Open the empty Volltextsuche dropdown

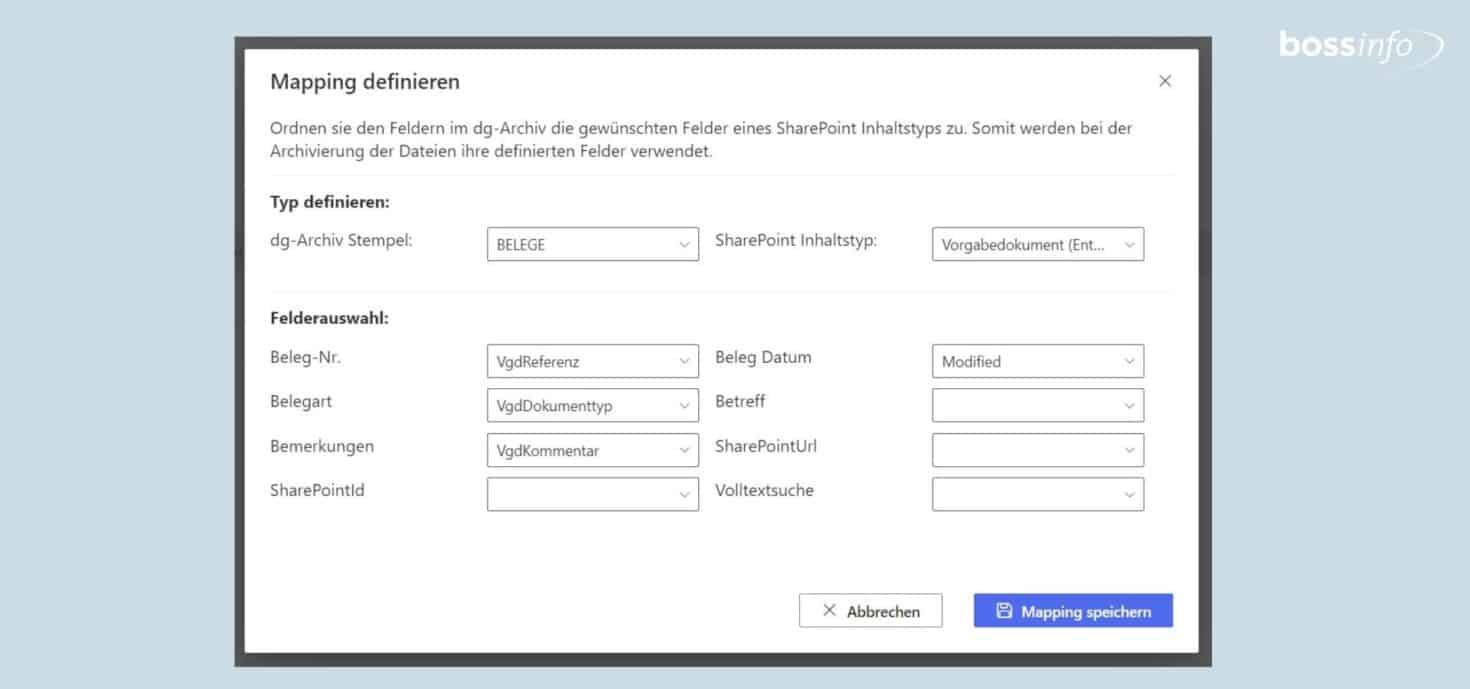1037,494
